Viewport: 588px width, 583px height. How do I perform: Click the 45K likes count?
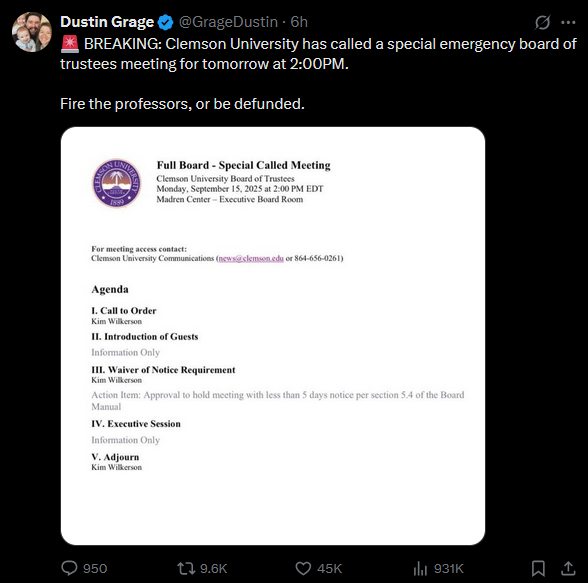[x=330, y=569]
